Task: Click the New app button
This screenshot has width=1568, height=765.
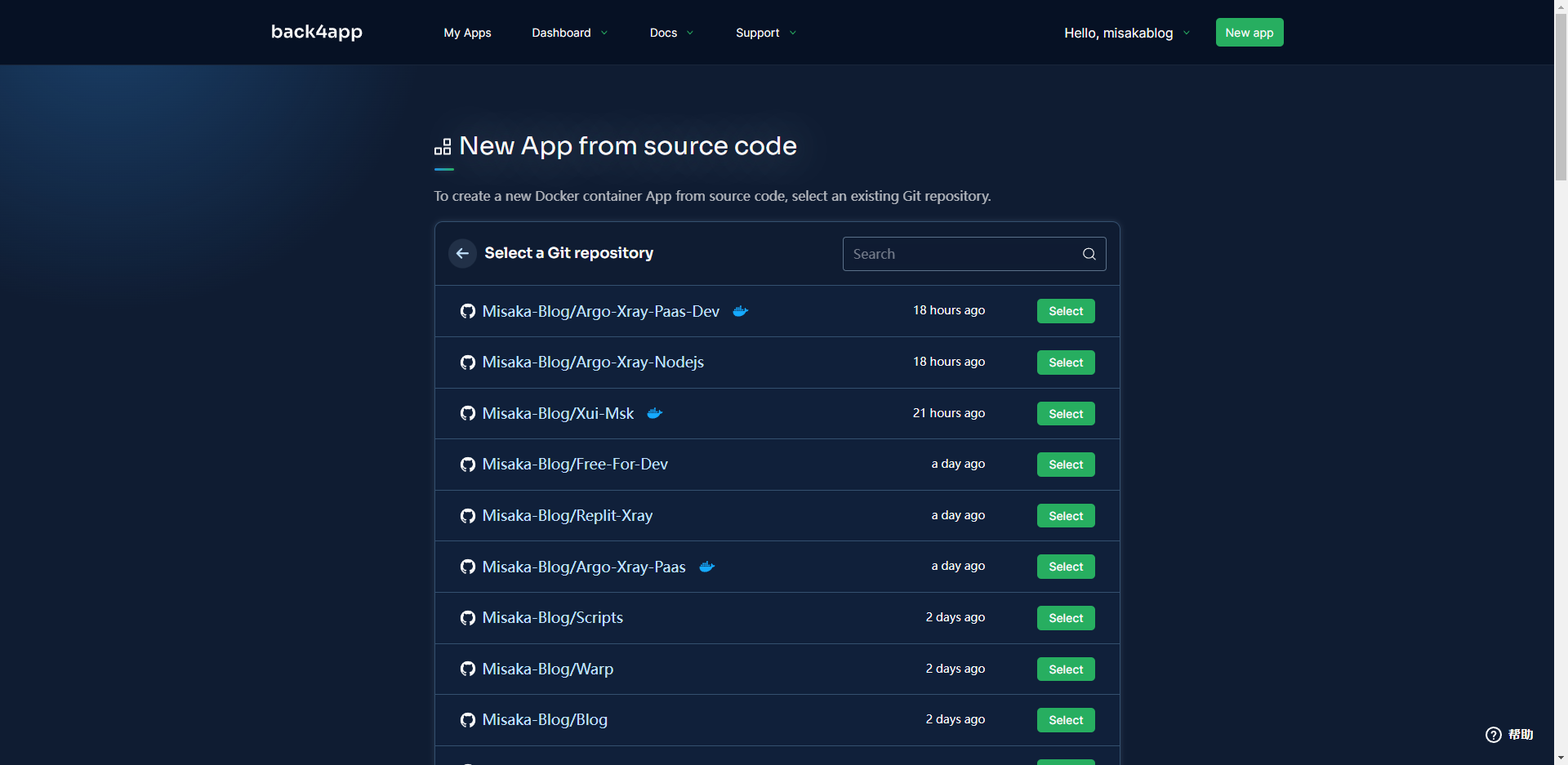Action: tap(1249, 33)
